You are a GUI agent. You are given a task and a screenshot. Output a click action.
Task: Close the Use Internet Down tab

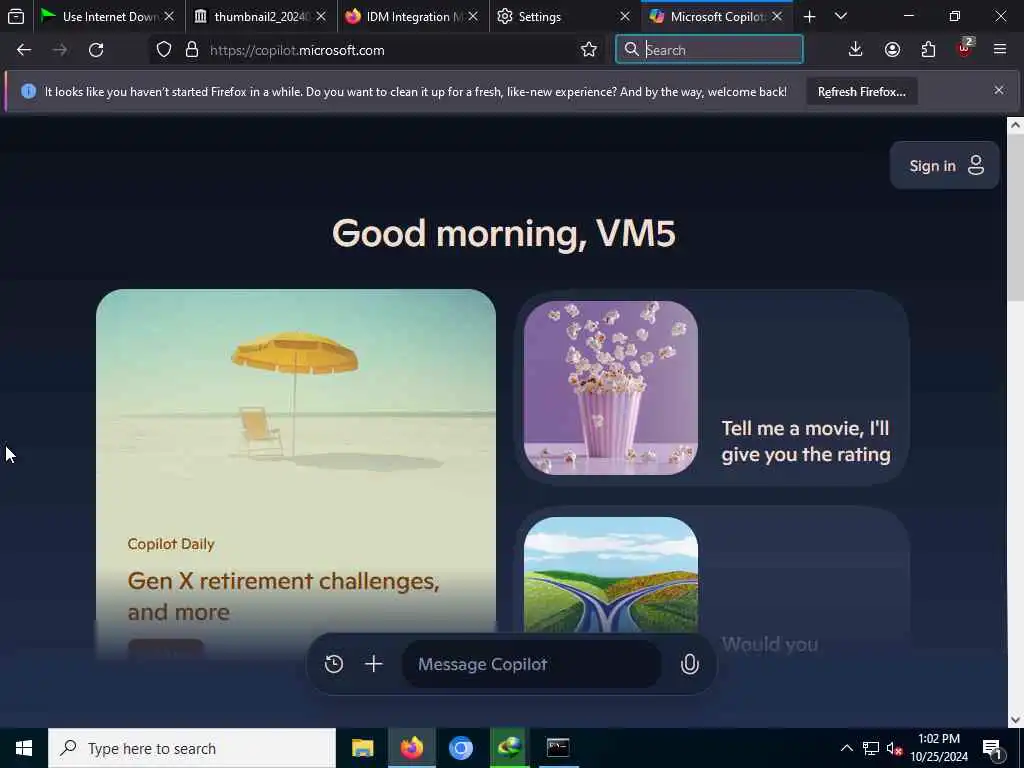pos(168,16)
